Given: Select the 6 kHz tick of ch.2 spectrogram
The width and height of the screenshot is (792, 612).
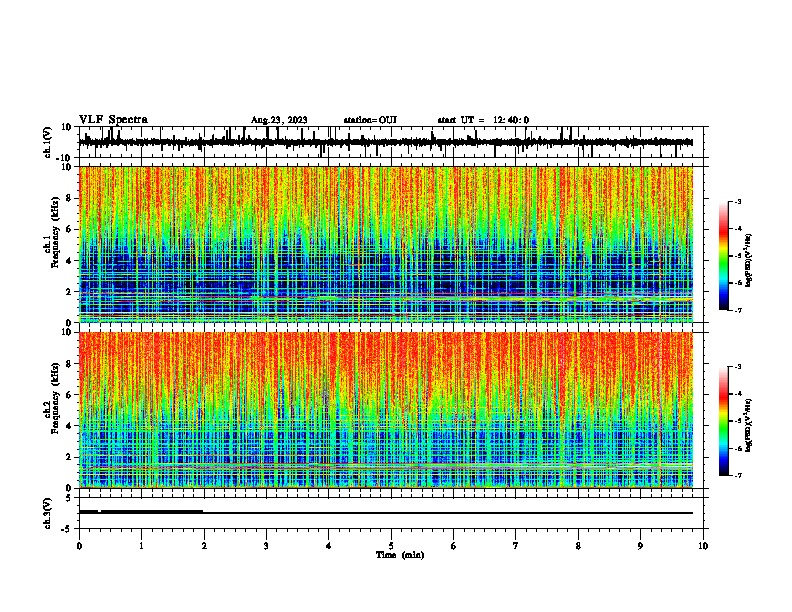Looking at the screenshot, I should pyautogui.click(x=69, y=395).
